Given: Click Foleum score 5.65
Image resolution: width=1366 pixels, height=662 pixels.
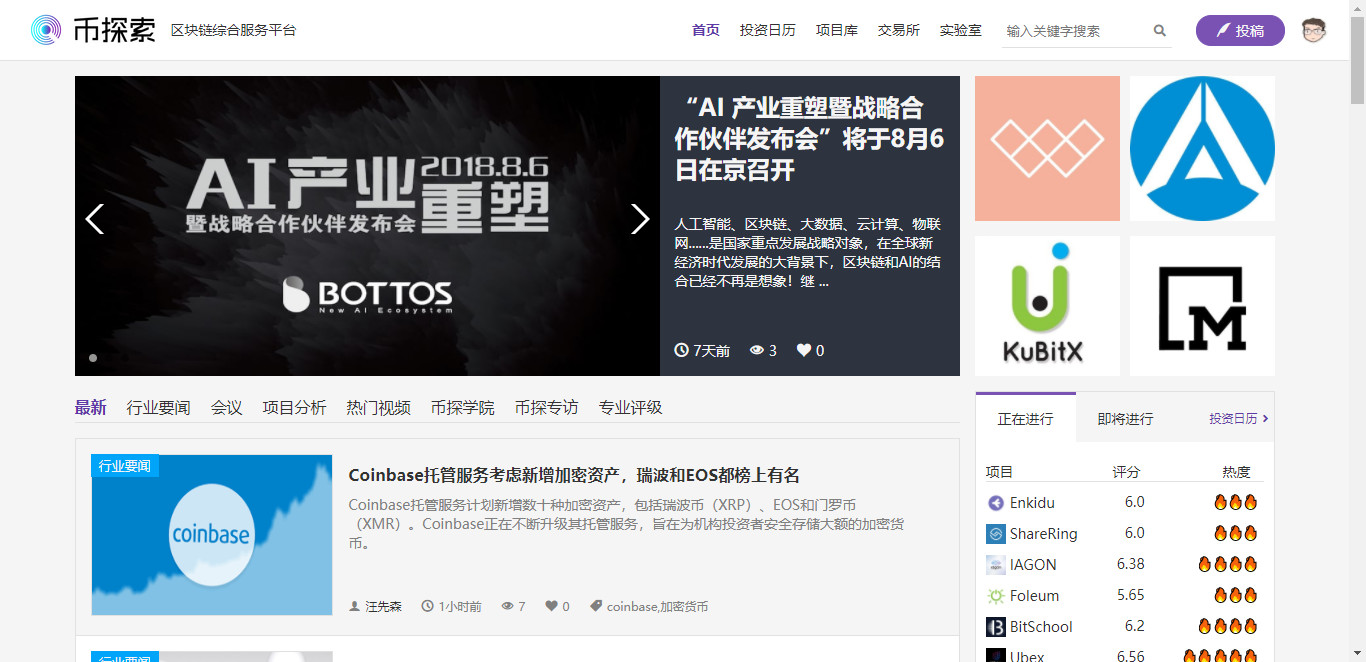Looking at the screenshot, I should 1131,595.
